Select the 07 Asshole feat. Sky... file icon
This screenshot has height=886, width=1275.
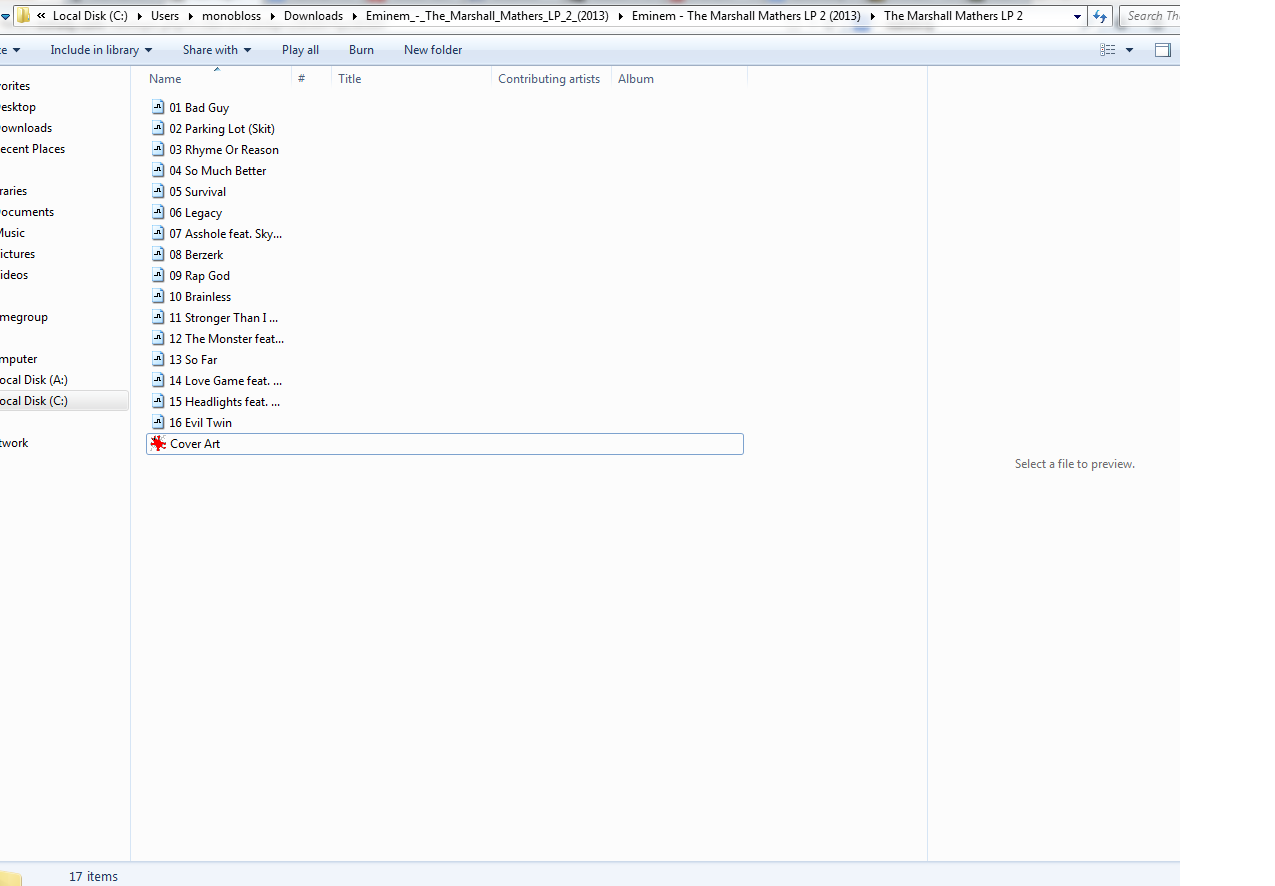tap(158, 233)
